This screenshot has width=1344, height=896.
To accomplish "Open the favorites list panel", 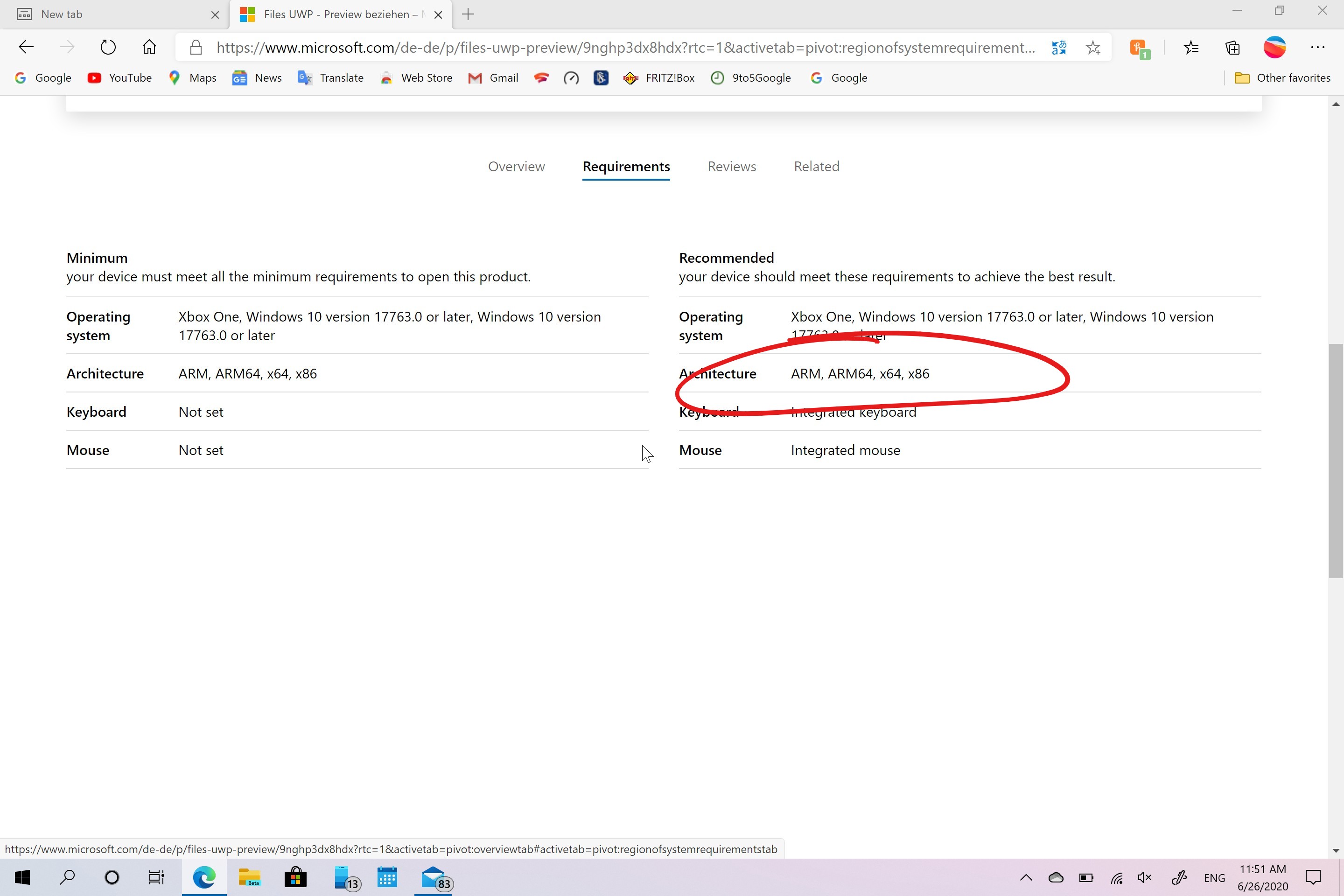I will [1191, 48].
